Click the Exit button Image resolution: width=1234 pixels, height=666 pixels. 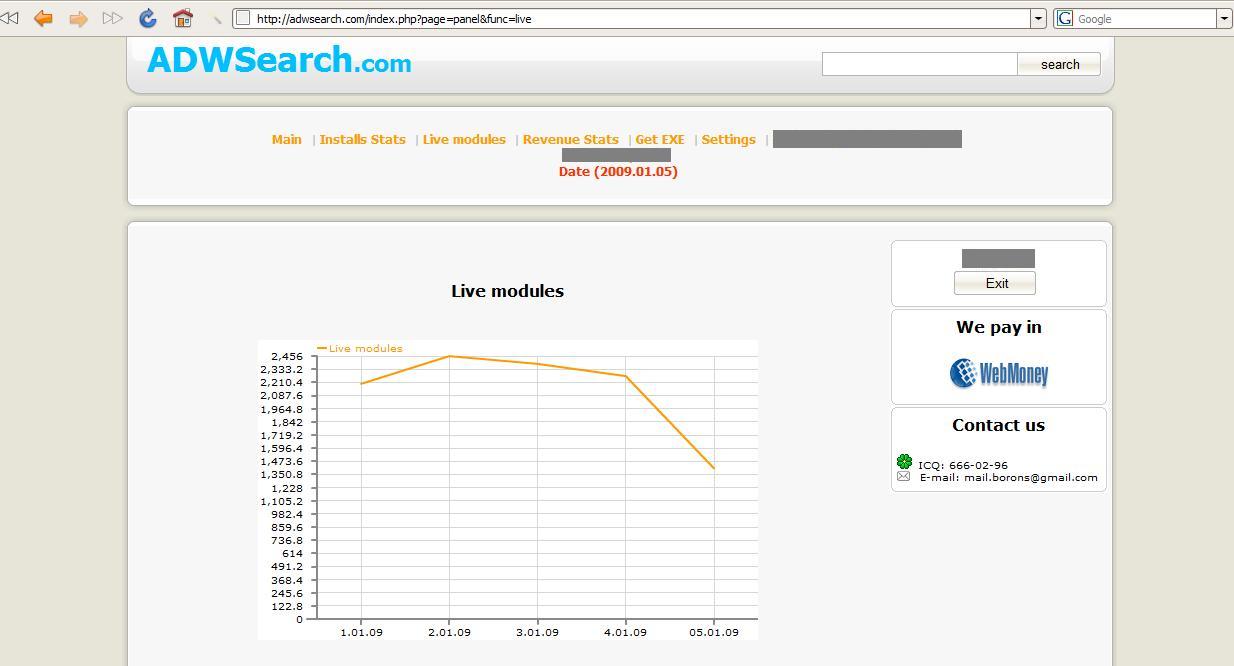click(995, 283)
